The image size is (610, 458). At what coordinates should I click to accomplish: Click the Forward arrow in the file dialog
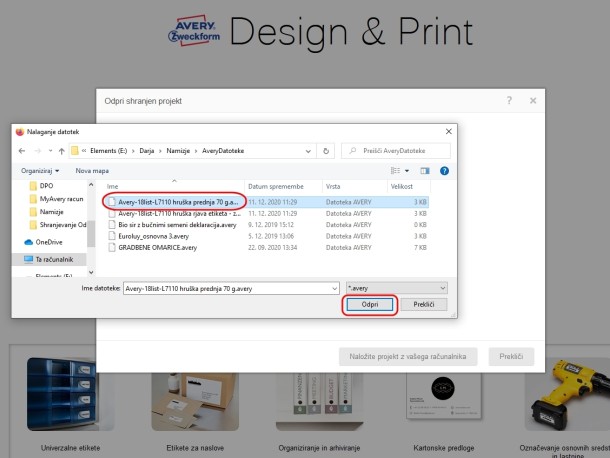pyautogui.click(x=37, y=151)
